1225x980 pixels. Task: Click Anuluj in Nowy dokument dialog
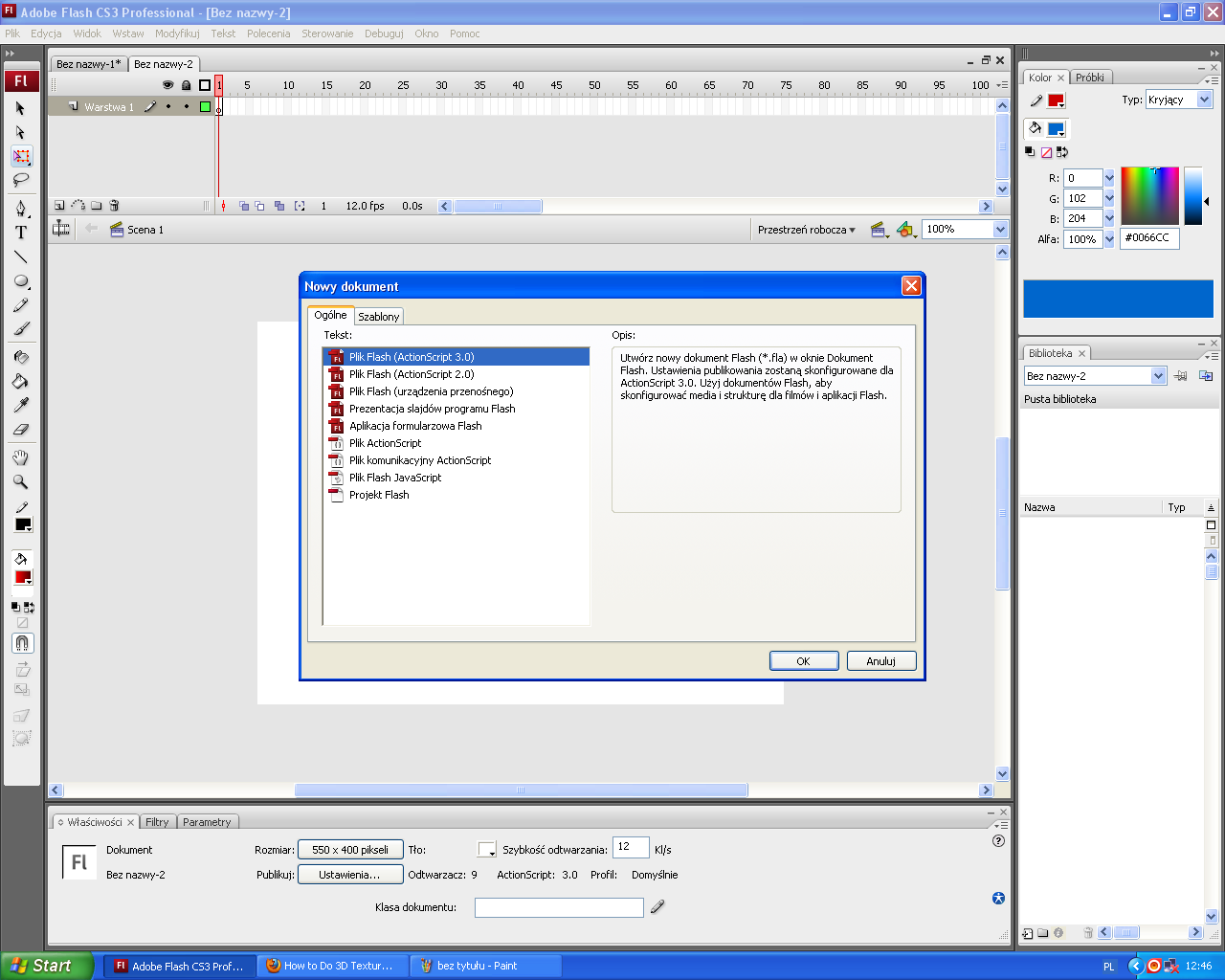point(881,661)
